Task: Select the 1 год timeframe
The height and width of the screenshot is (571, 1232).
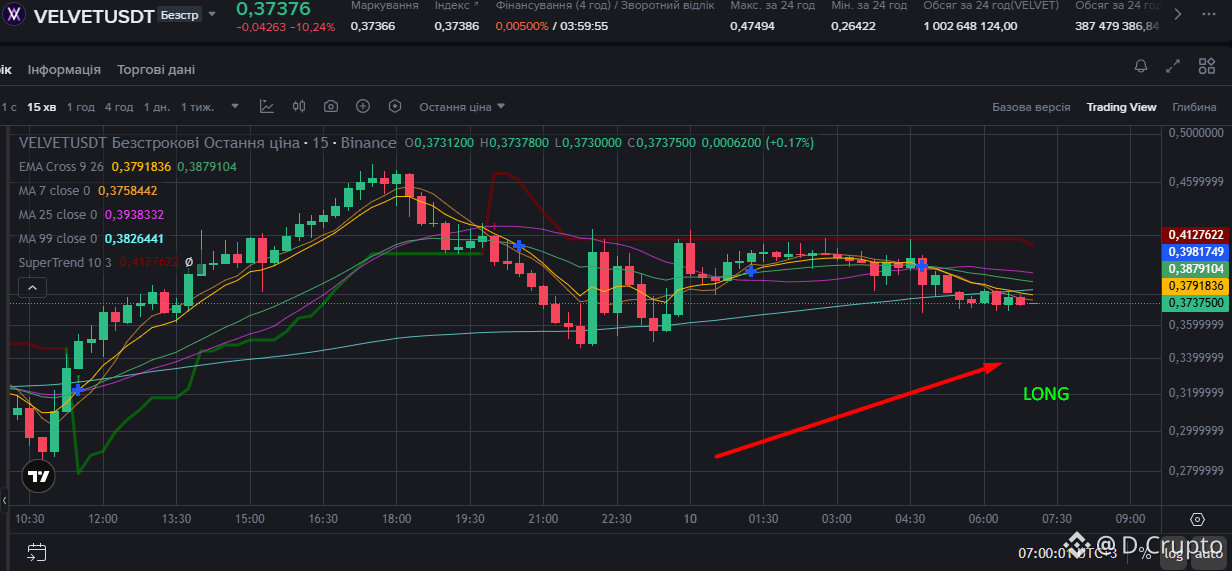Action: (80, 107)
